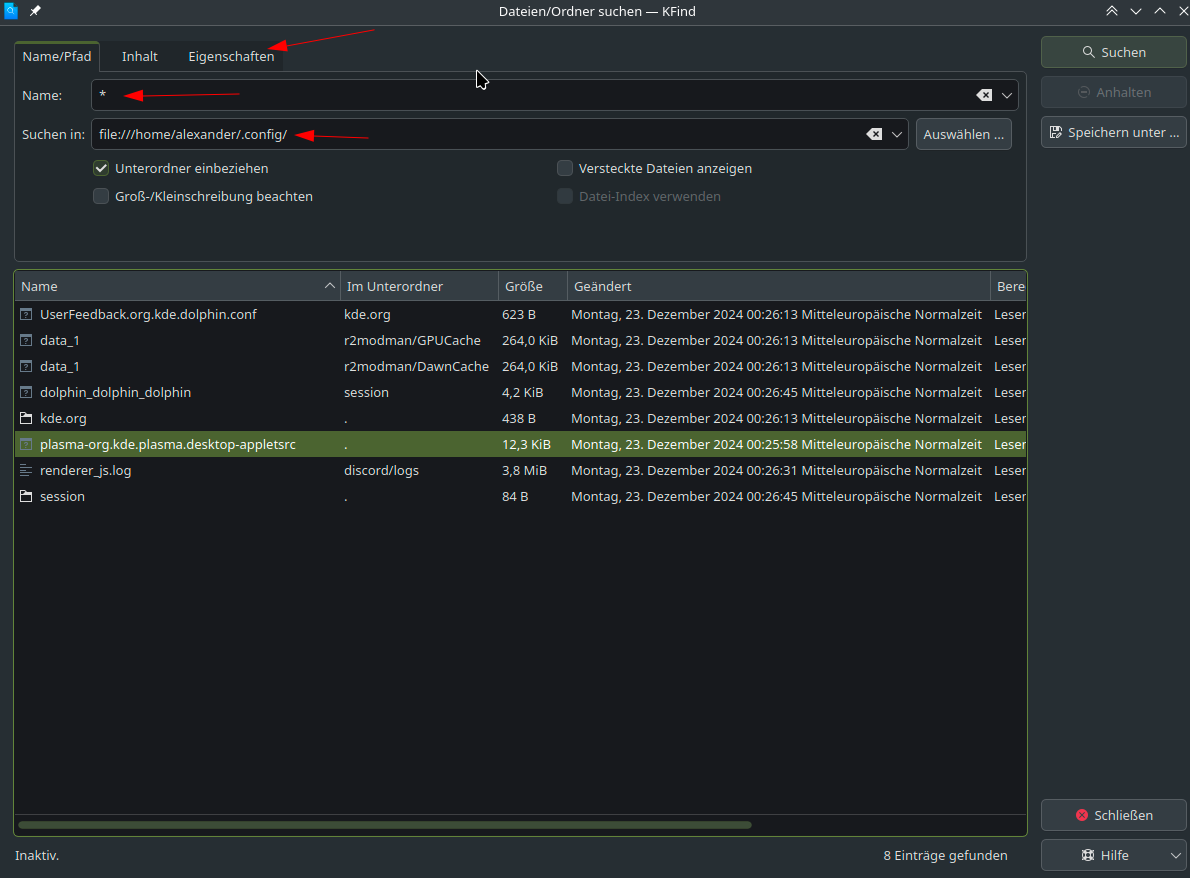Click folder icon of kde.org

point(26,418)
